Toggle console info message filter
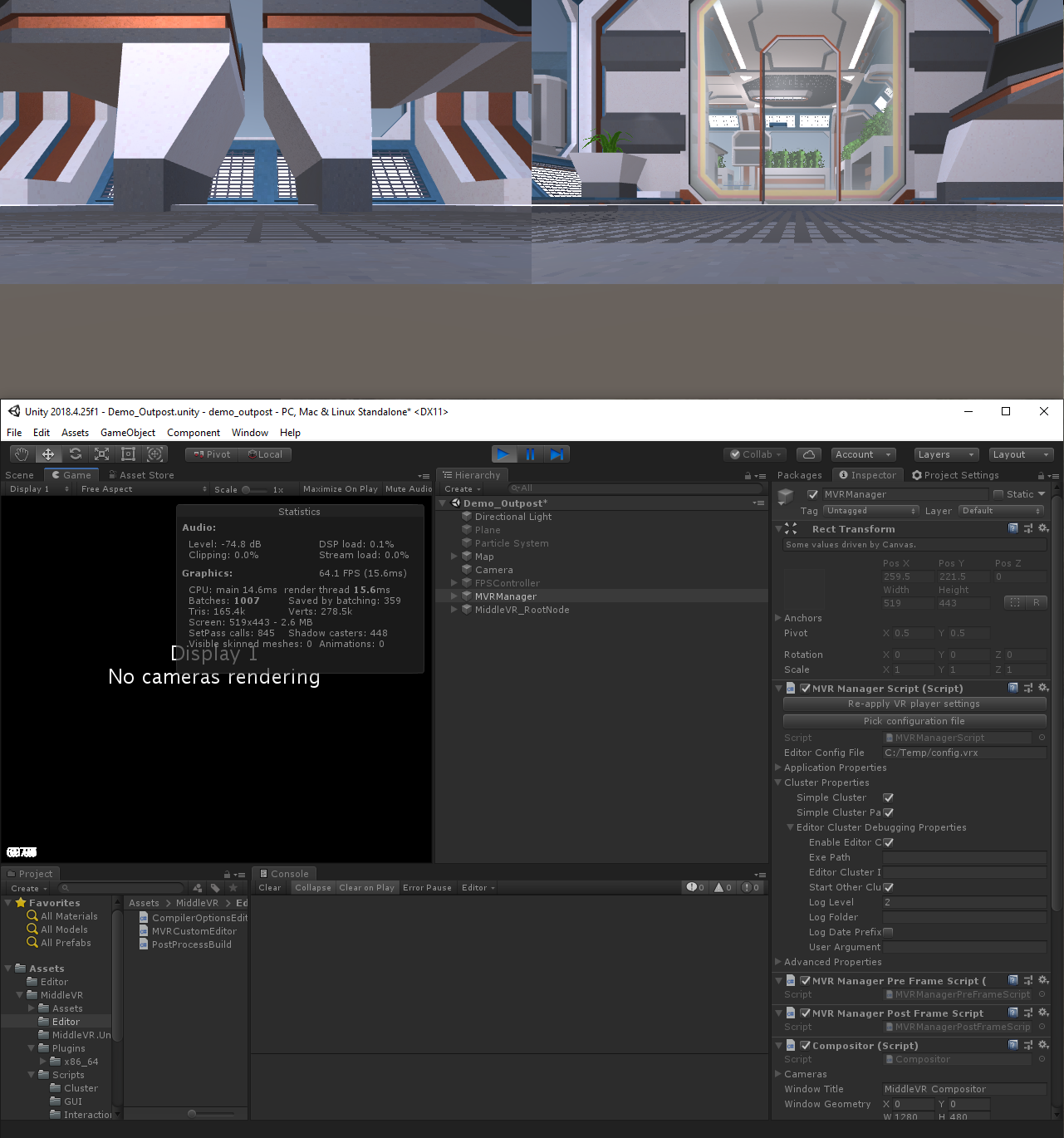Screen dimensions: 1064x1138 pyautogui.click(x=695, y=887)
